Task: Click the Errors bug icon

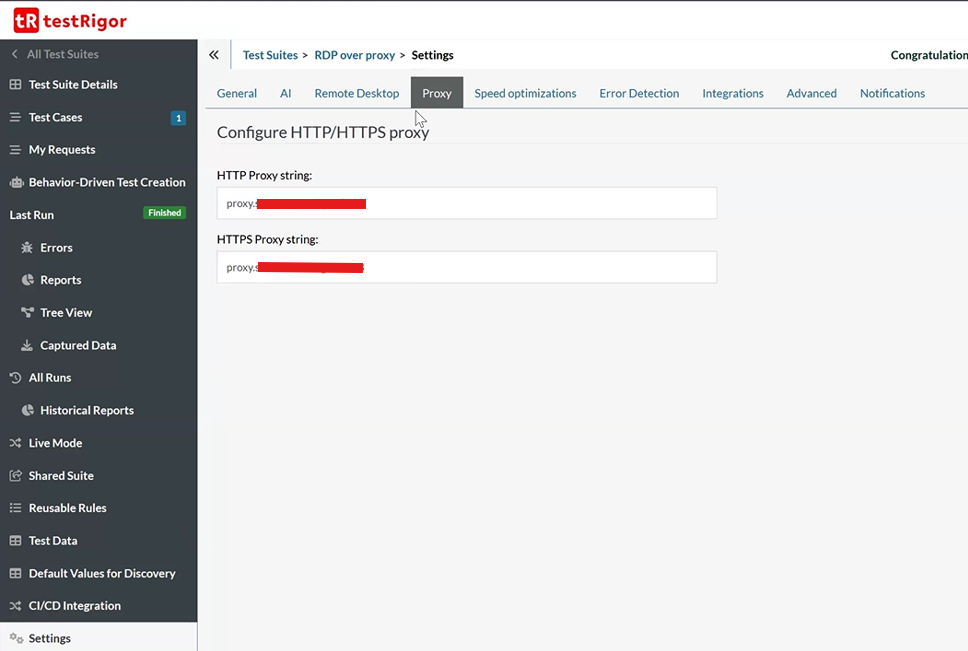Action: click(27, 247)
